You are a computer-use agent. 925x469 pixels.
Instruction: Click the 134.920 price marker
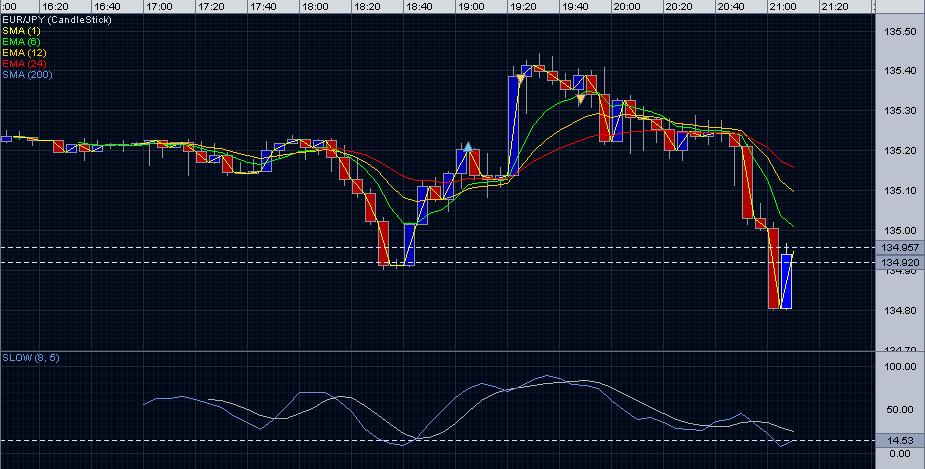click(x=900, y=262)
